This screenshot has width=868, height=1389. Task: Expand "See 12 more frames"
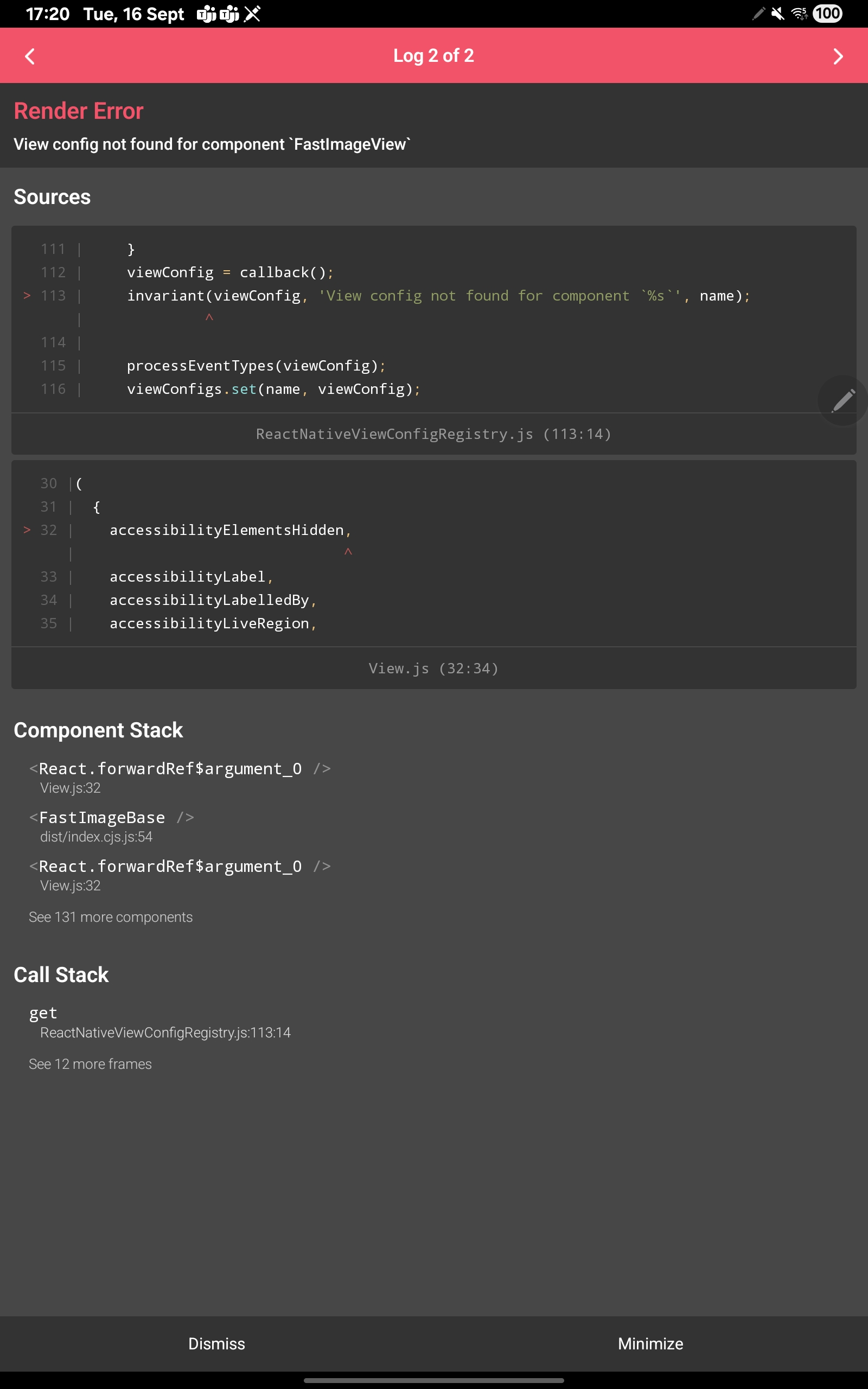(90, 1064)
